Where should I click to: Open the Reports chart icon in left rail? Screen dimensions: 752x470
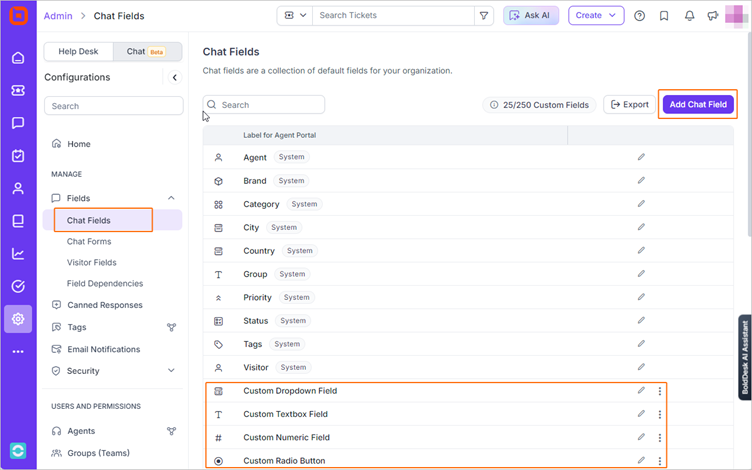click(x=18, y=254)
